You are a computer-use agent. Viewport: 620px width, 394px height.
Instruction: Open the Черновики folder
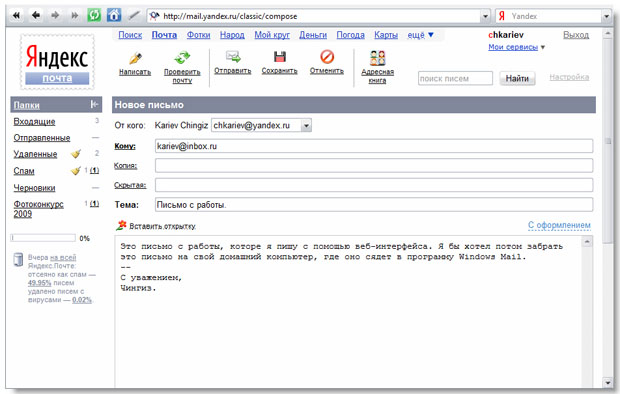pos(34,188)
